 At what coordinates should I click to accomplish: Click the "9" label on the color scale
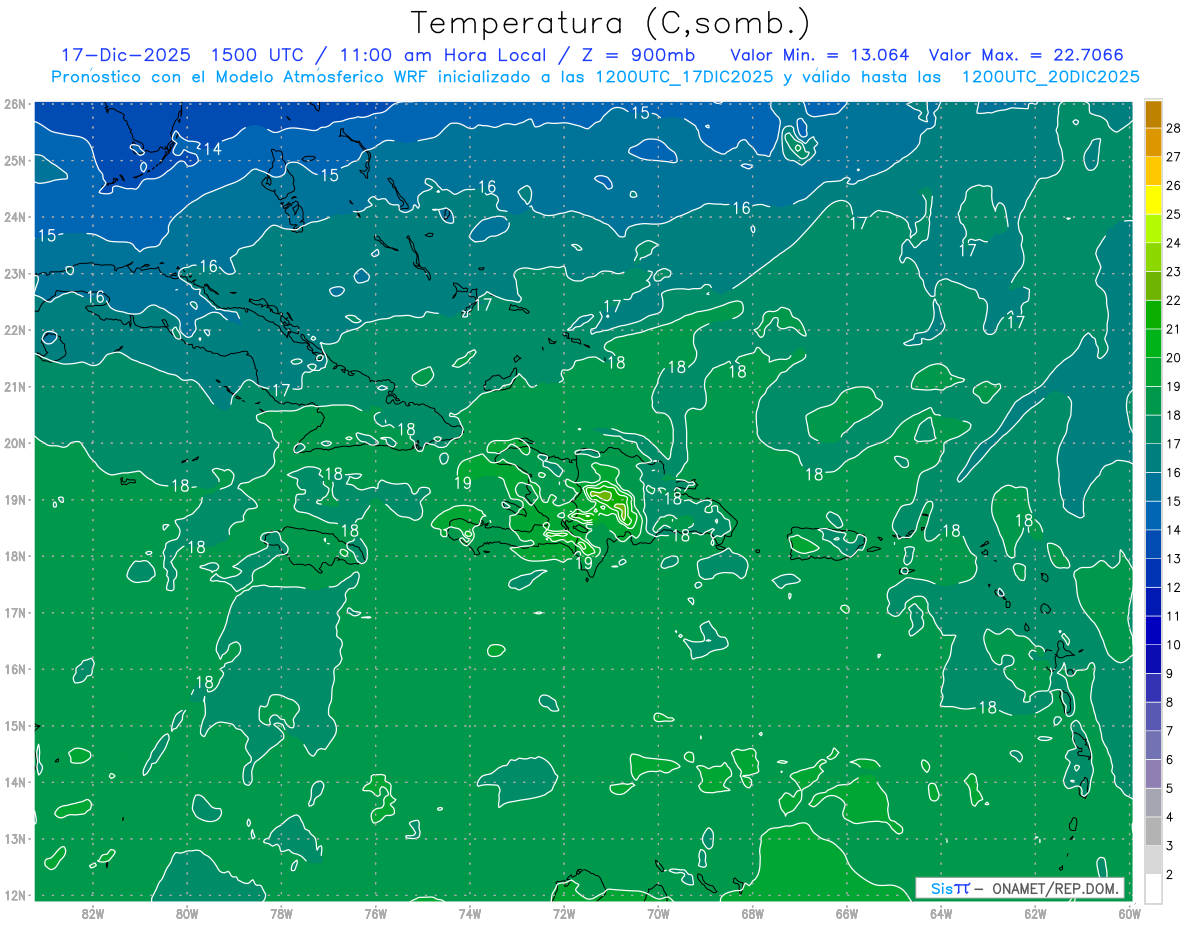pos(1169,673)
